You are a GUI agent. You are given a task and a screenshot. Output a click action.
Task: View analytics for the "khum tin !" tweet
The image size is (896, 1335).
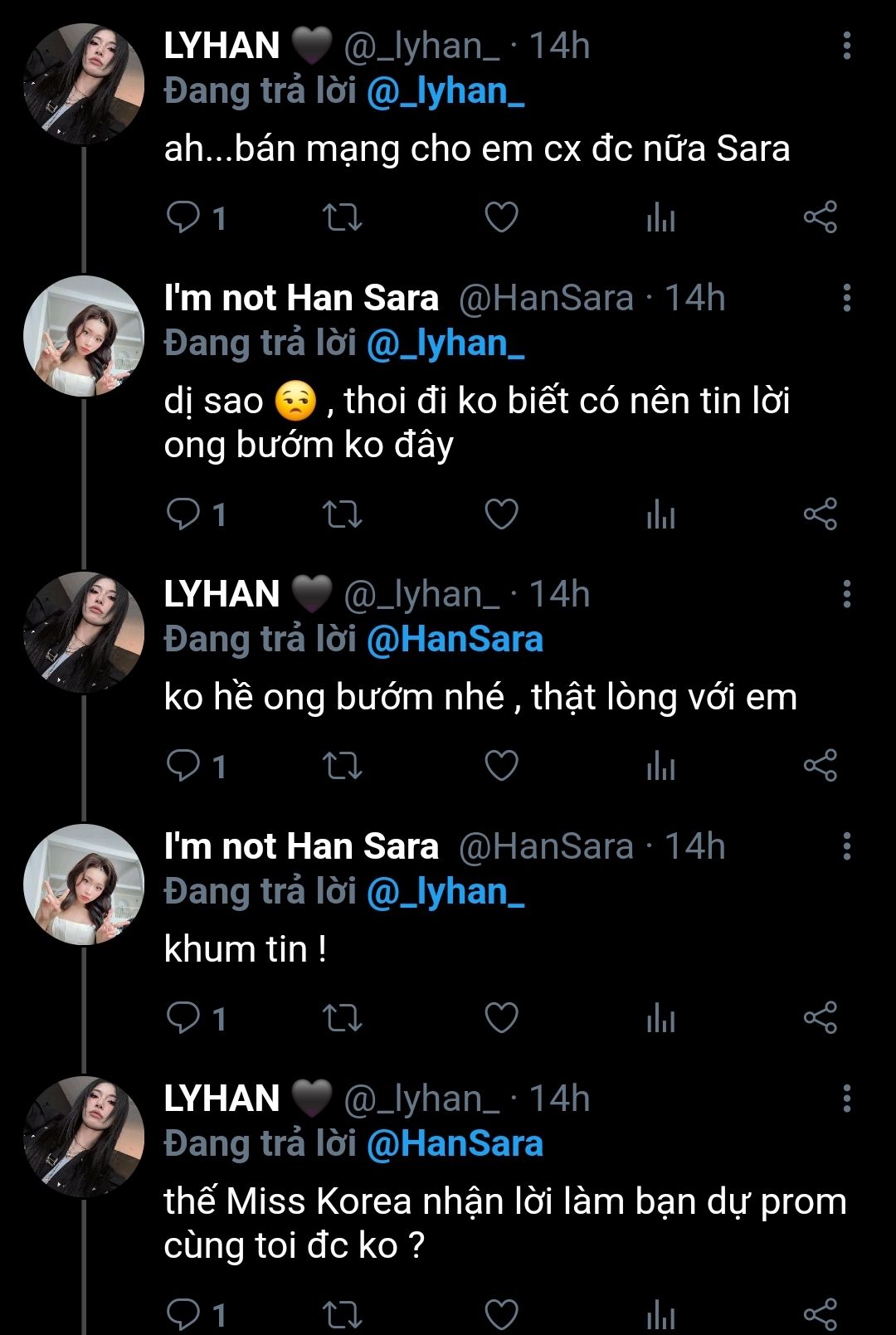[660, 1018]
